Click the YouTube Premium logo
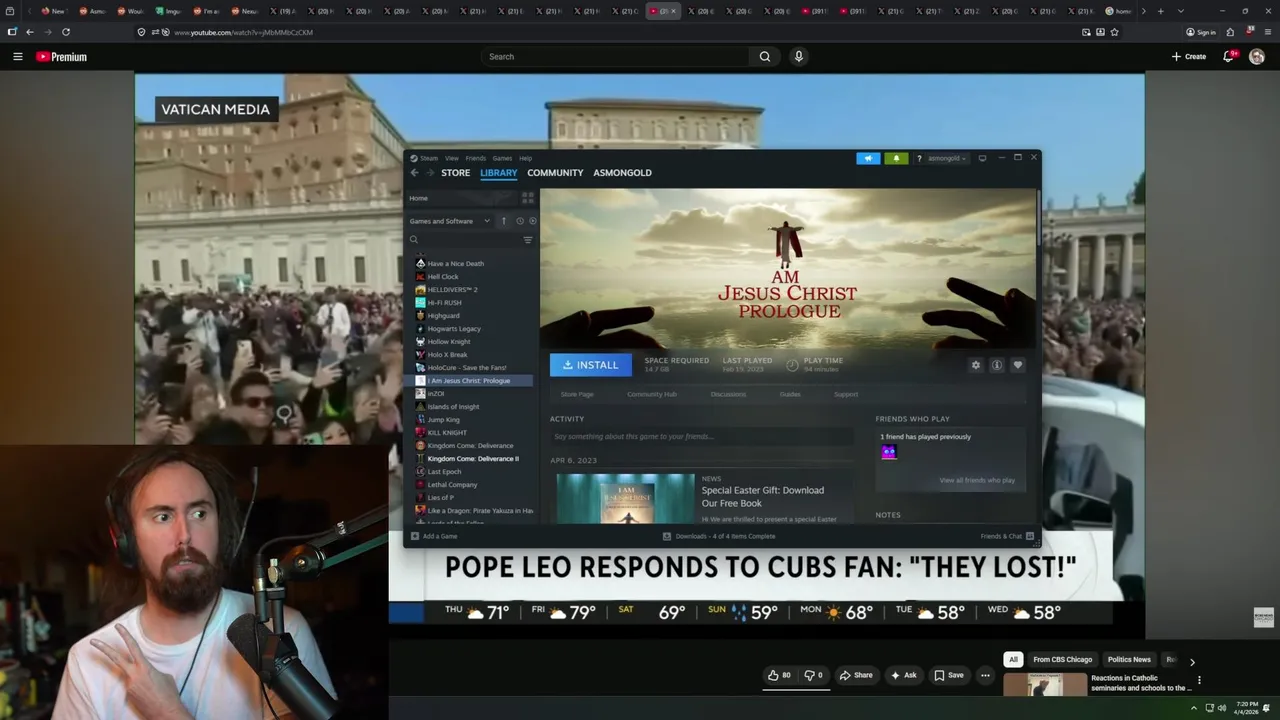The image size is (1280, 720). pos(62,57)
